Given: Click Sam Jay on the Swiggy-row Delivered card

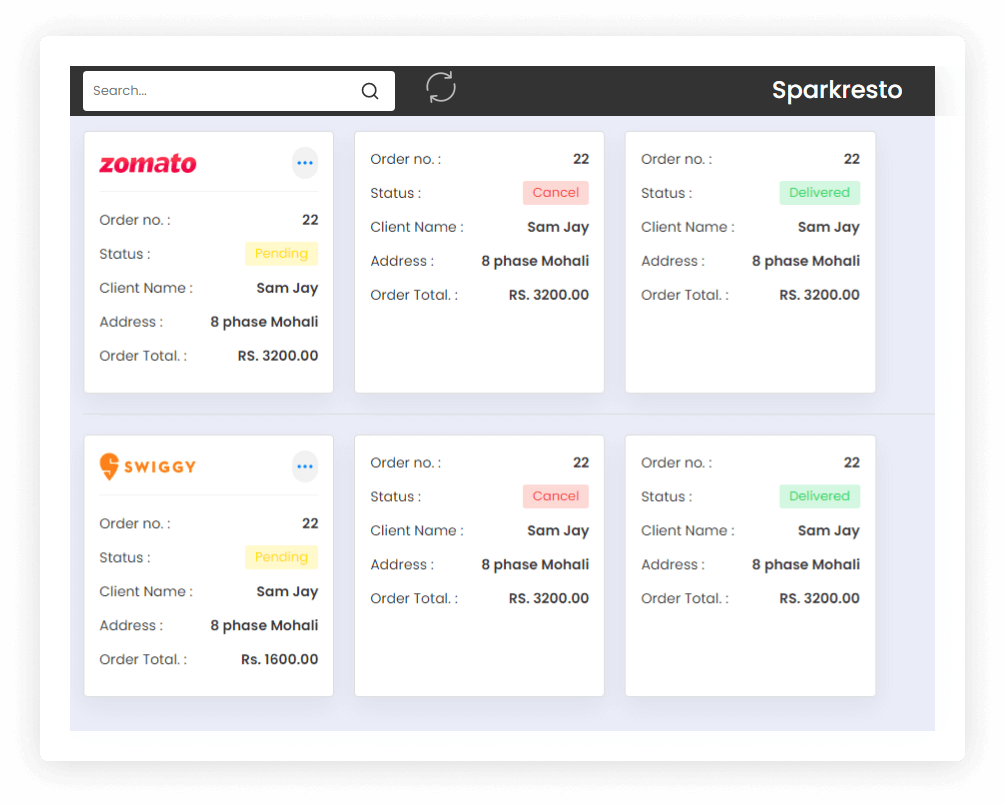Looking at the screenshot, I should 829,531.
